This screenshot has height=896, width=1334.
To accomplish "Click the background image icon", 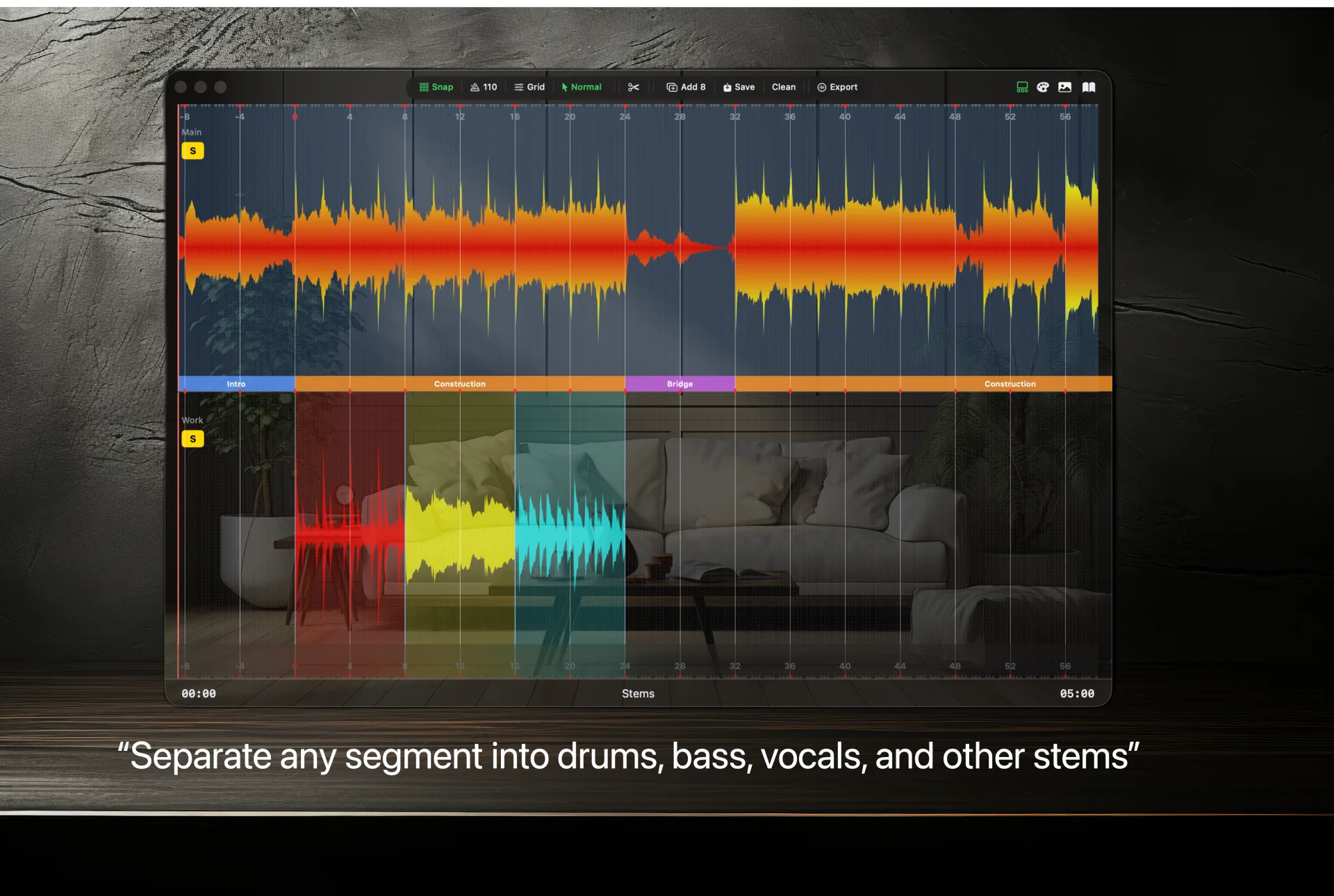I will [1064, 87].
